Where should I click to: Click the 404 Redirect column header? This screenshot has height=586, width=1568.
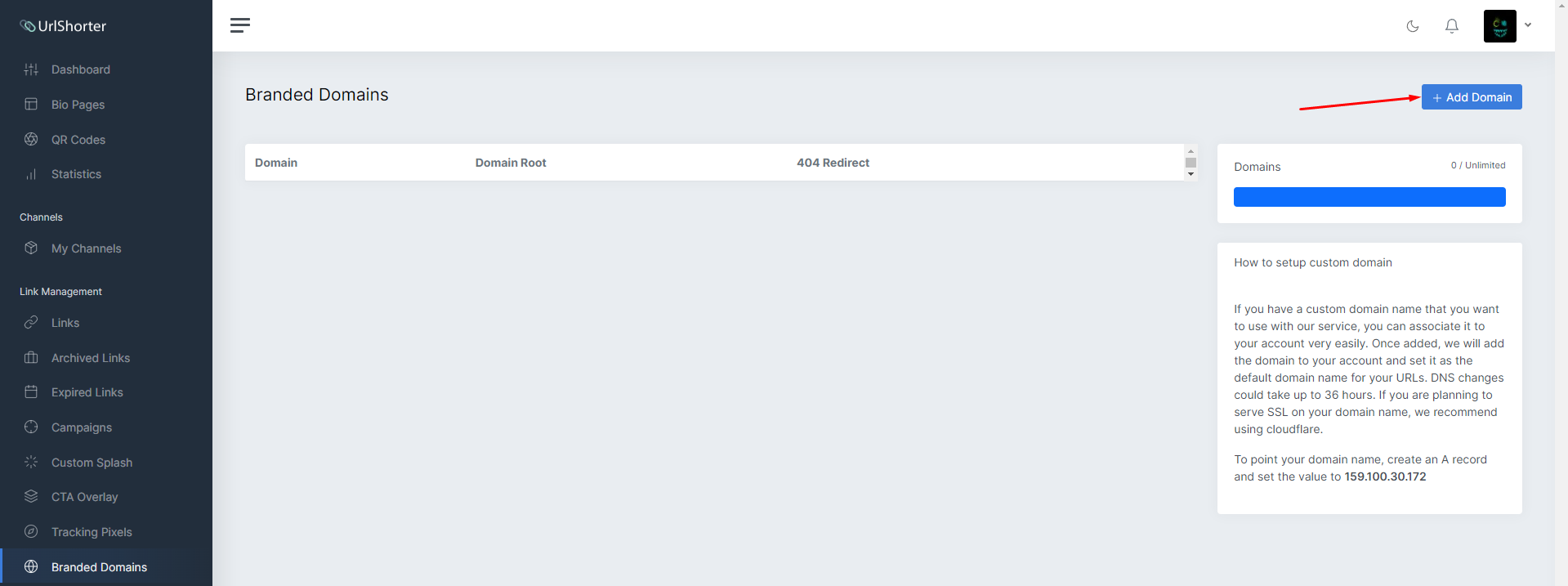(833, 163)
